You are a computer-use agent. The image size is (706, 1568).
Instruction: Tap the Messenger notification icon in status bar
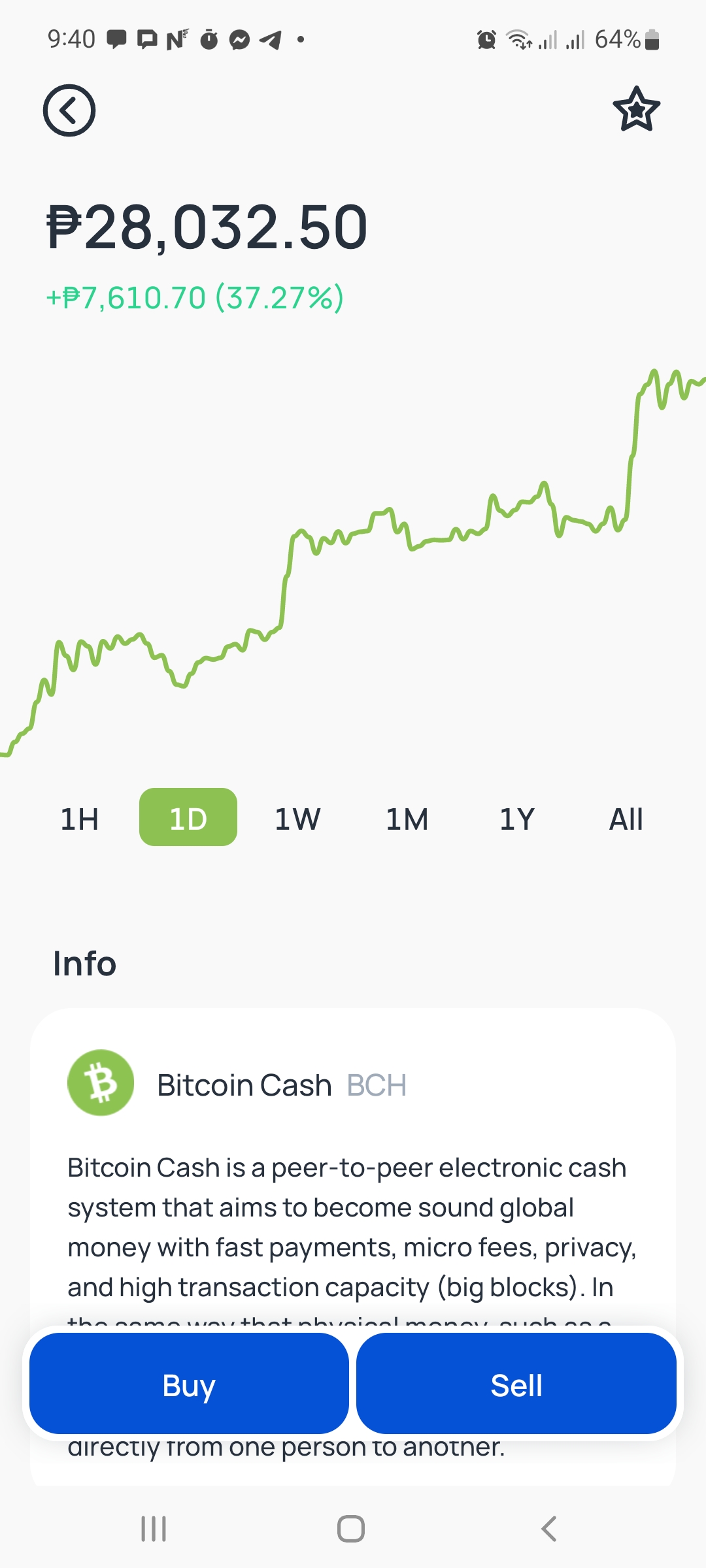click(x=240, y=40)
